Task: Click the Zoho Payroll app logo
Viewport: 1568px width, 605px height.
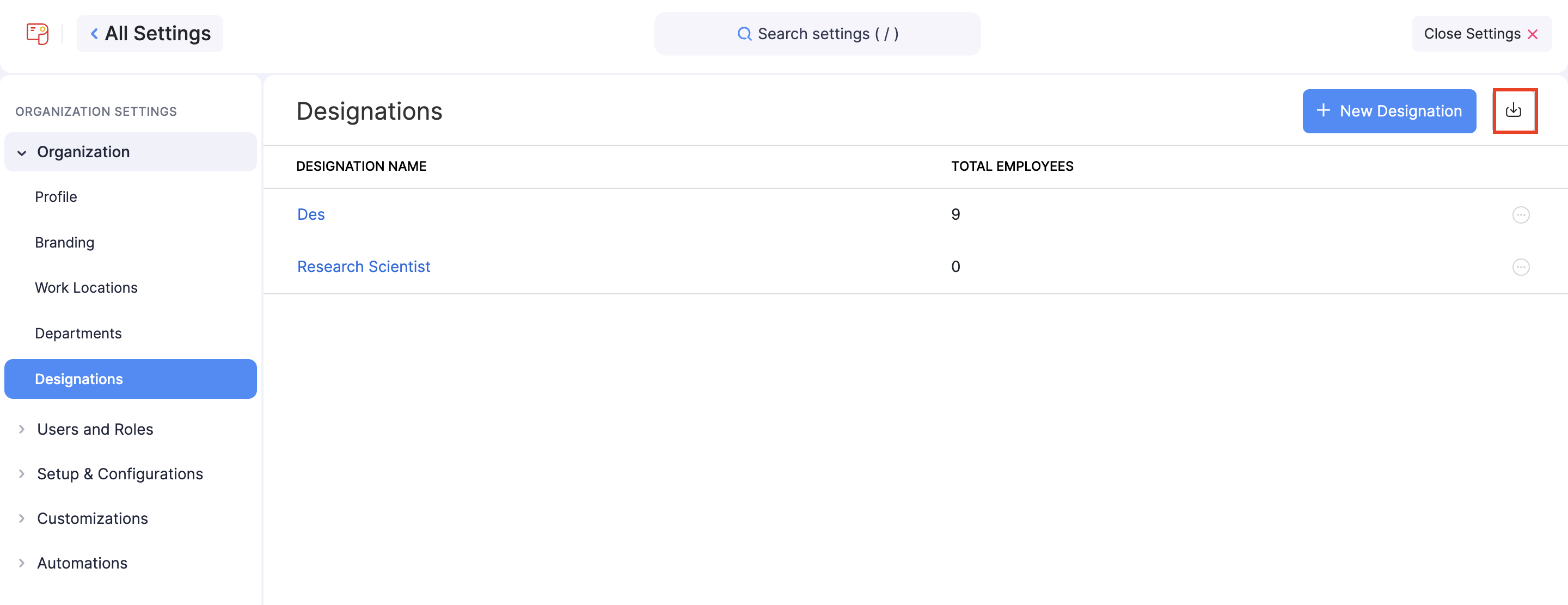Action: pos(37,33)
